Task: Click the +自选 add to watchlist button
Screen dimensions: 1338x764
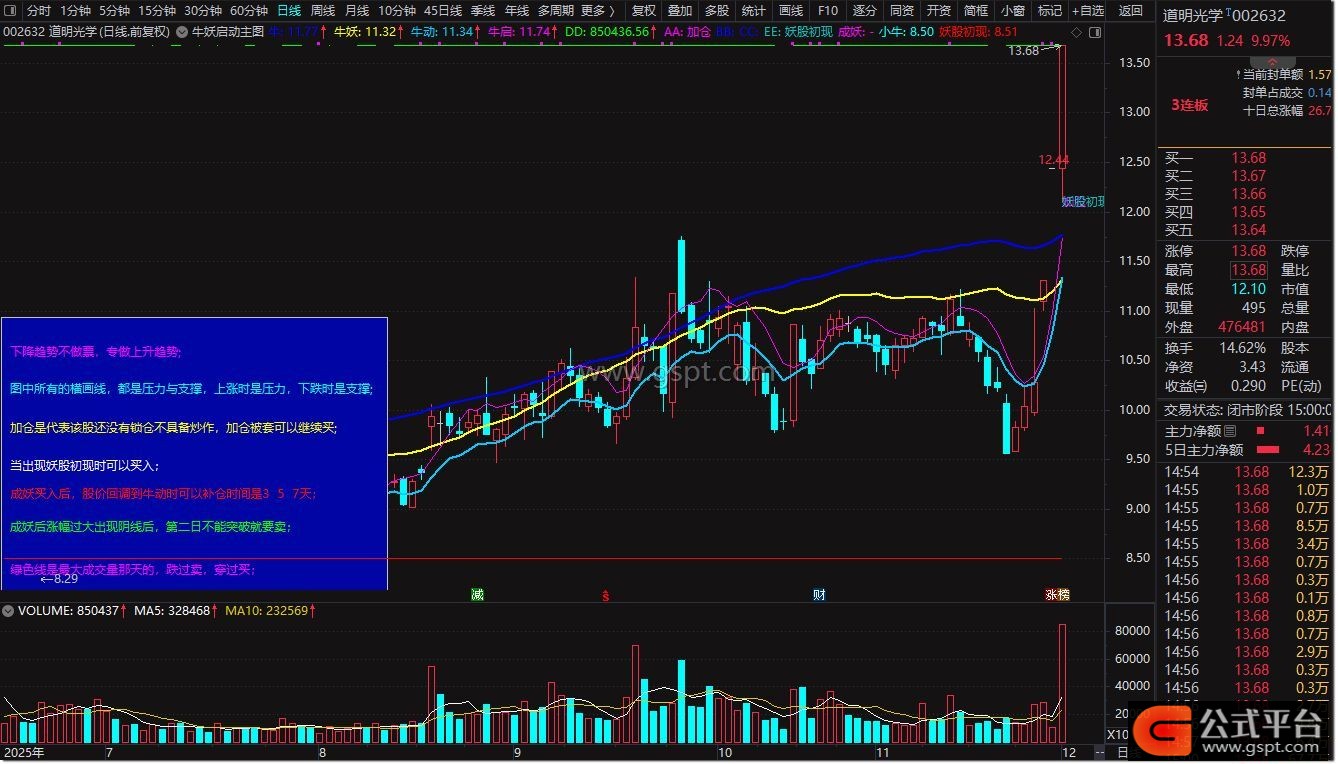Action: 1087,11
